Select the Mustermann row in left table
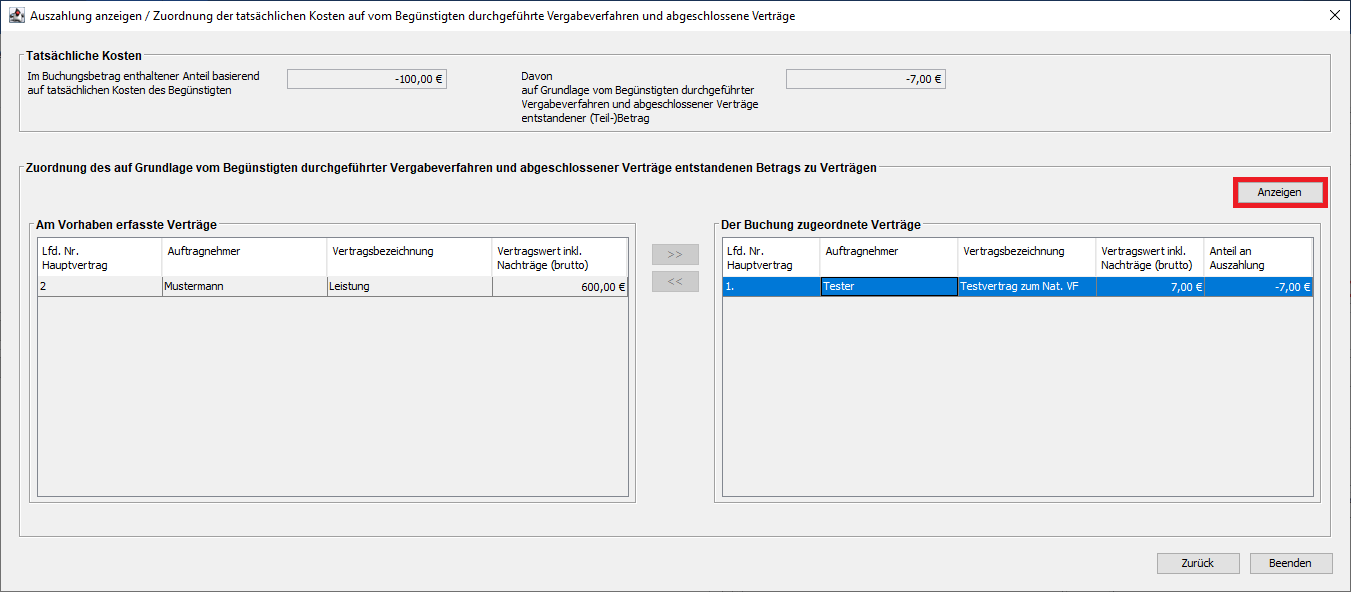 [x=244, y=287]
